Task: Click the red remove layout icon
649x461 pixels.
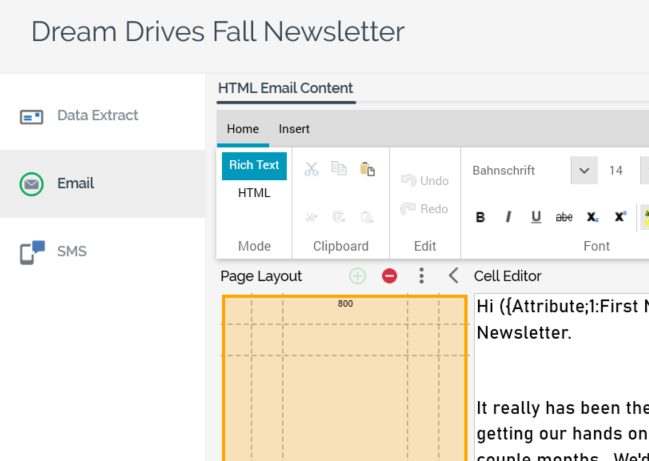Action: click(390, 276)
